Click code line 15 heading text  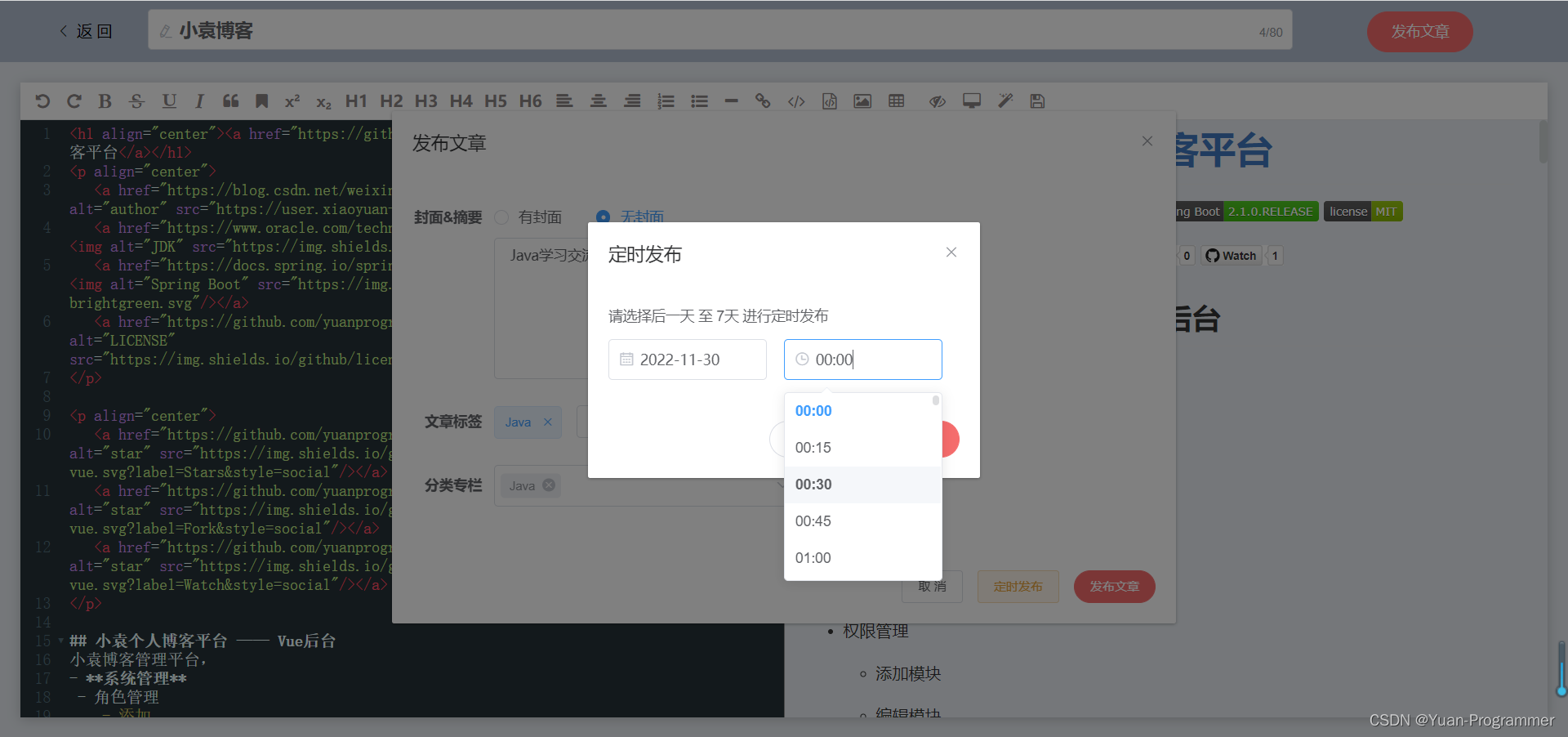pos(203,641)
